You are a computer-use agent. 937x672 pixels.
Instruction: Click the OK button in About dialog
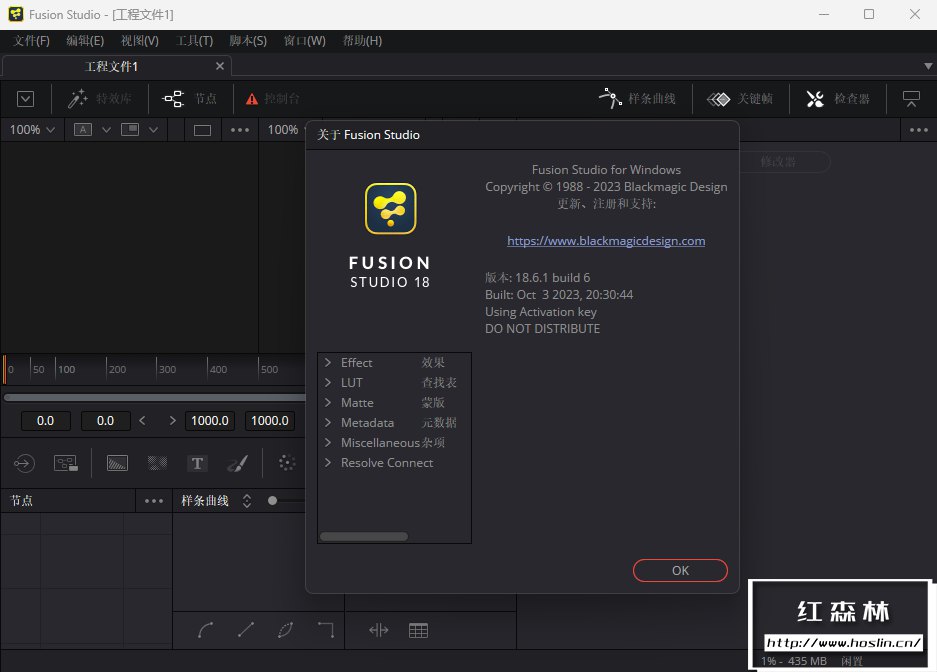point(680,570)
